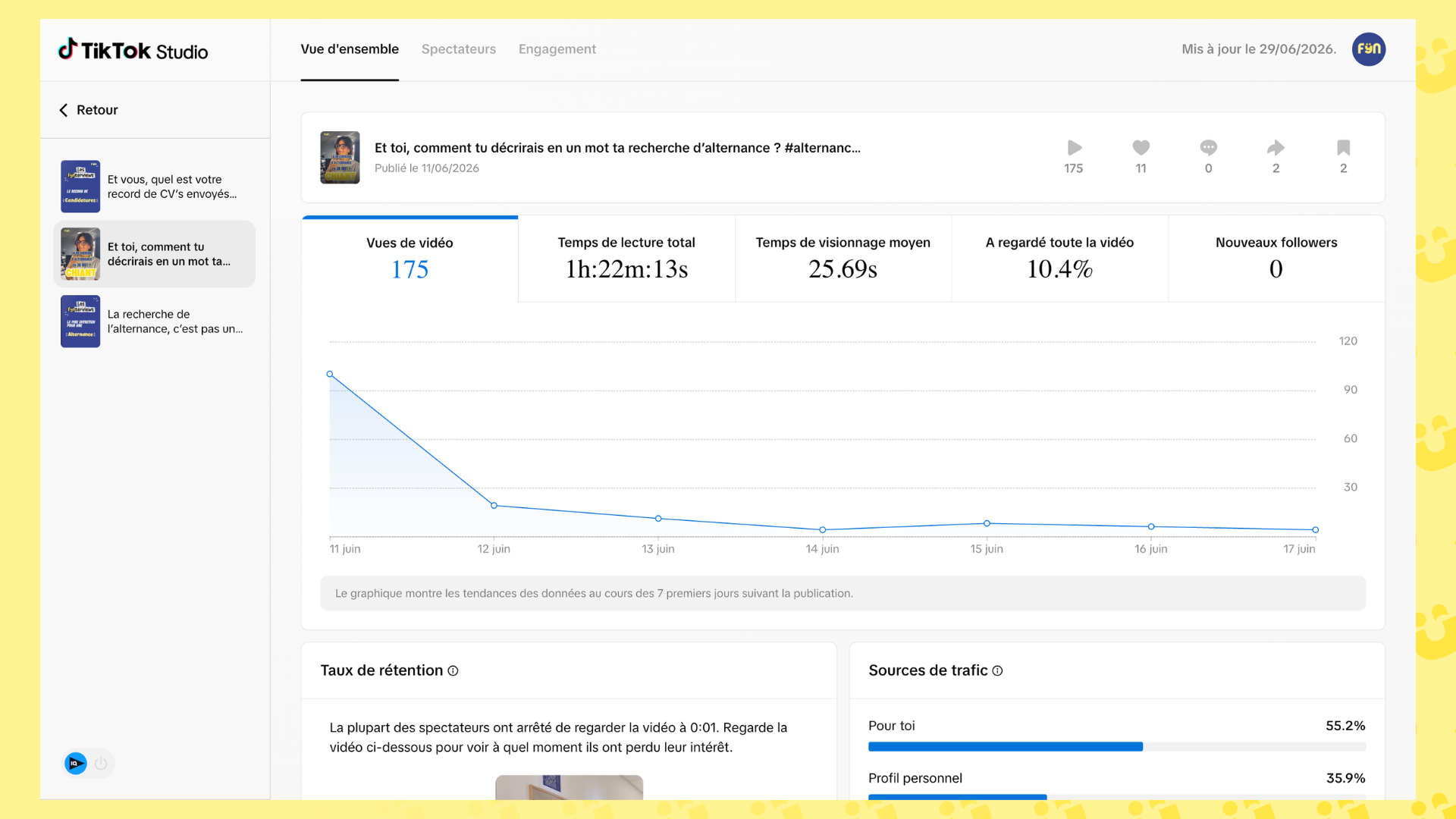Select sidebar video 'Et toi, comment tu décrirais'
1456x819 pixels.
(x=154, y=254)
